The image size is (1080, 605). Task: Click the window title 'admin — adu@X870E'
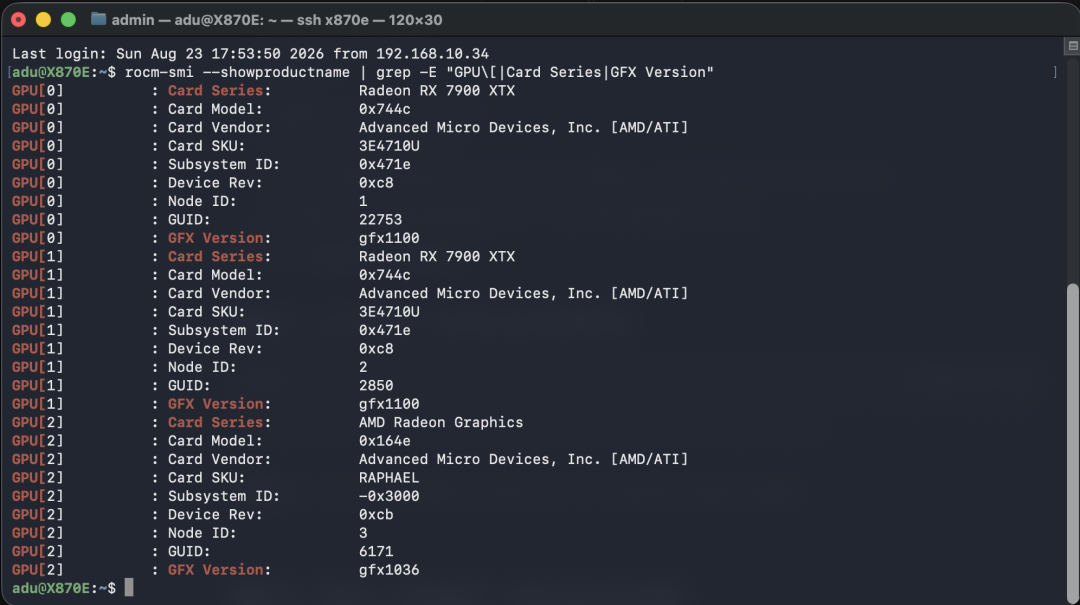(x=277, y=20)
